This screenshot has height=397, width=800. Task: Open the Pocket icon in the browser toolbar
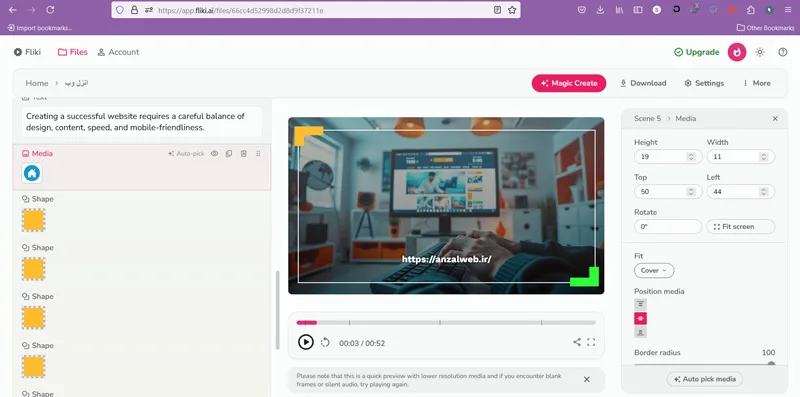coord(582,10)
